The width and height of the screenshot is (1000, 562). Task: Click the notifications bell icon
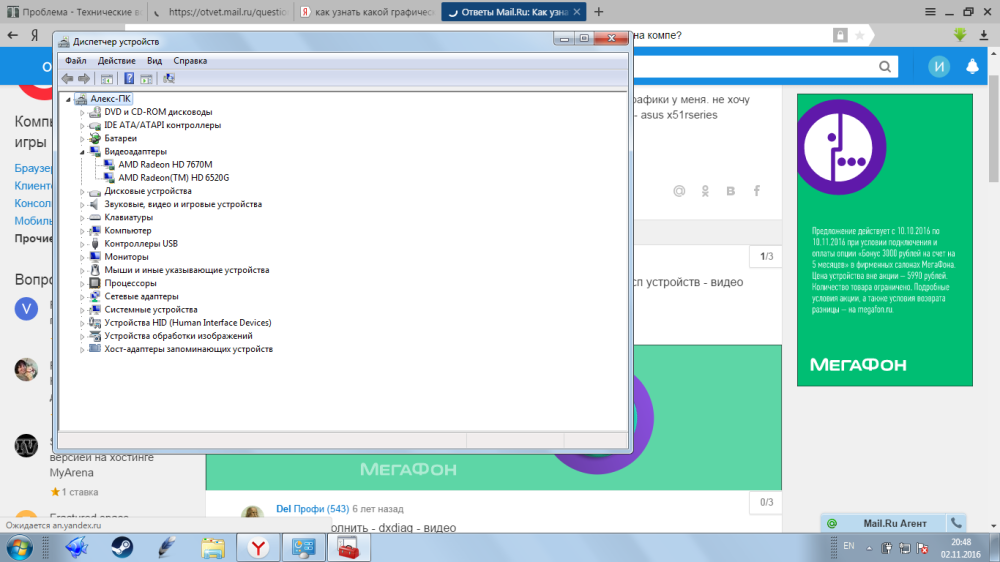click(x=972, y=66)
